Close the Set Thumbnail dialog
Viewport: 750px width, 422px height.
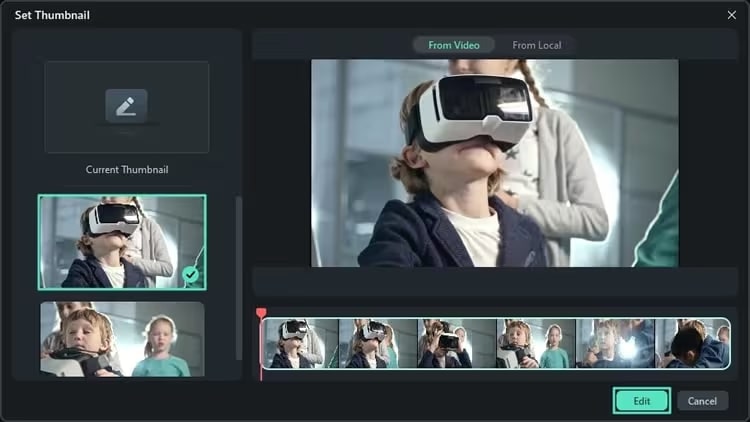[x=731, y=15]
